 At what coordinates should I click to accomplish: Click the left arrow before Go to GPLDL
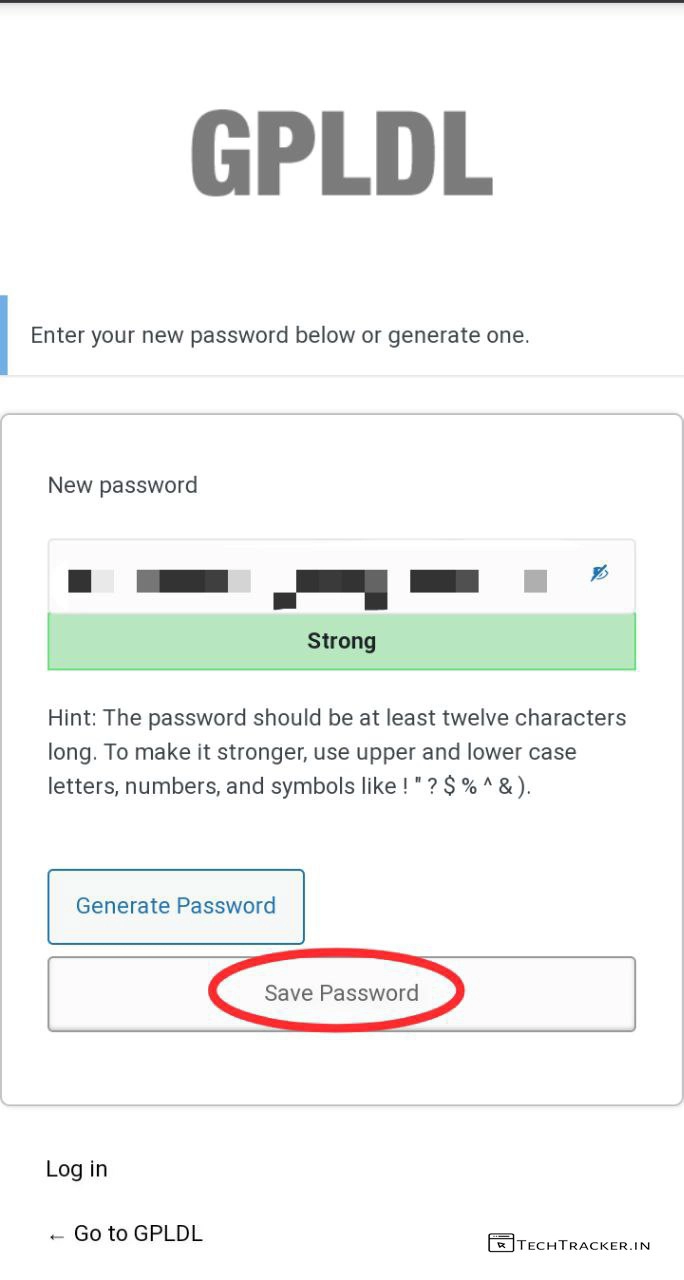(56, 1236)
